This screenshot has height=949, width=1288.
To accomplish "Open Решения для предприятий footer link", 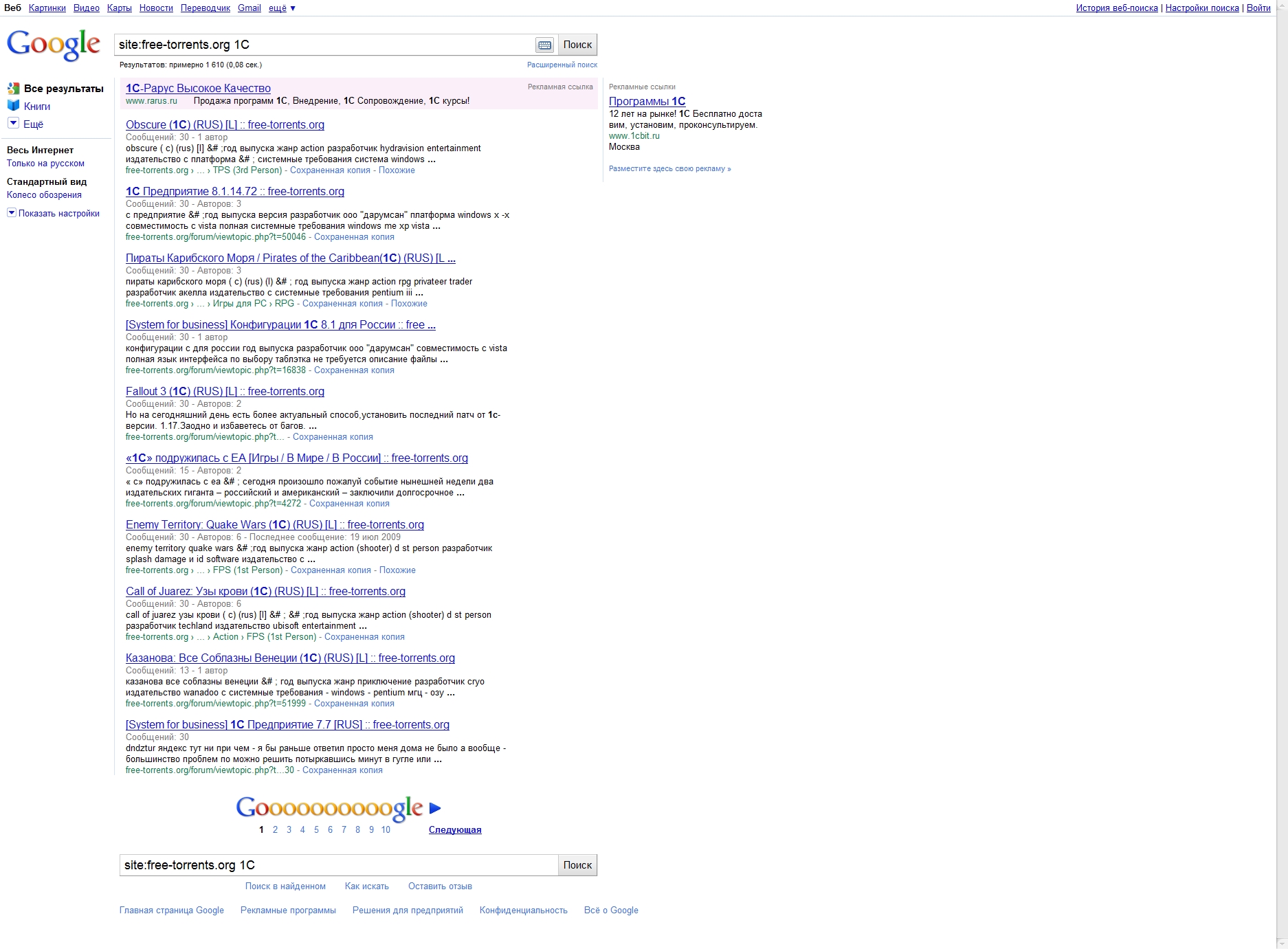I will click(x=408, y=911).
